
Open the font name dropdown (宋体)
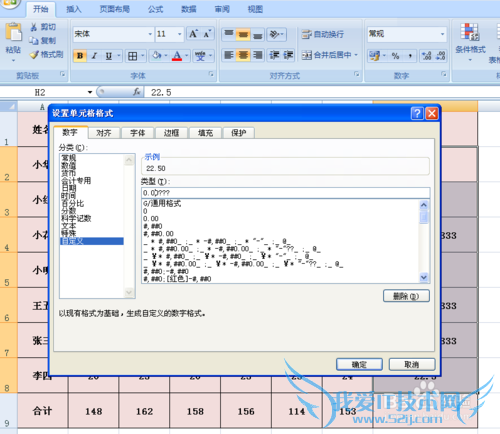point(150,34)
